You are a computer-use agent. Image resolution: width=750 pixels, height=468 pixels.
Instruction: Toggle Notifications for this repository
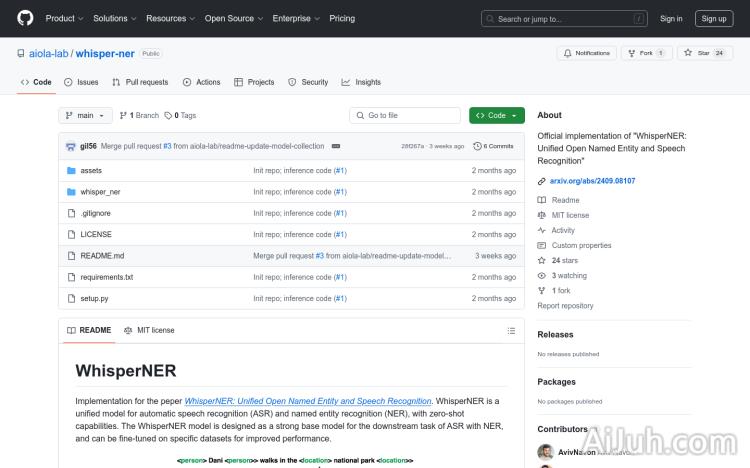click(x=587, y=53)
